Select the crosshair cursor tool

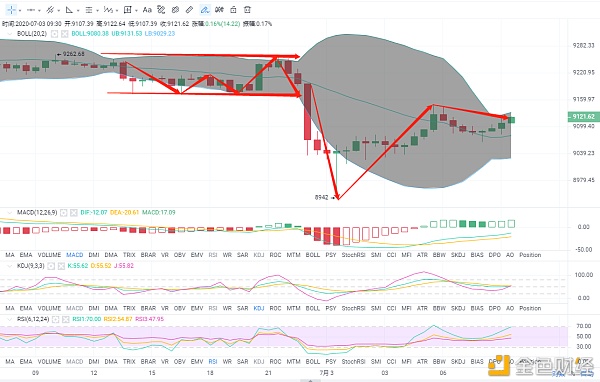(11, 10)
